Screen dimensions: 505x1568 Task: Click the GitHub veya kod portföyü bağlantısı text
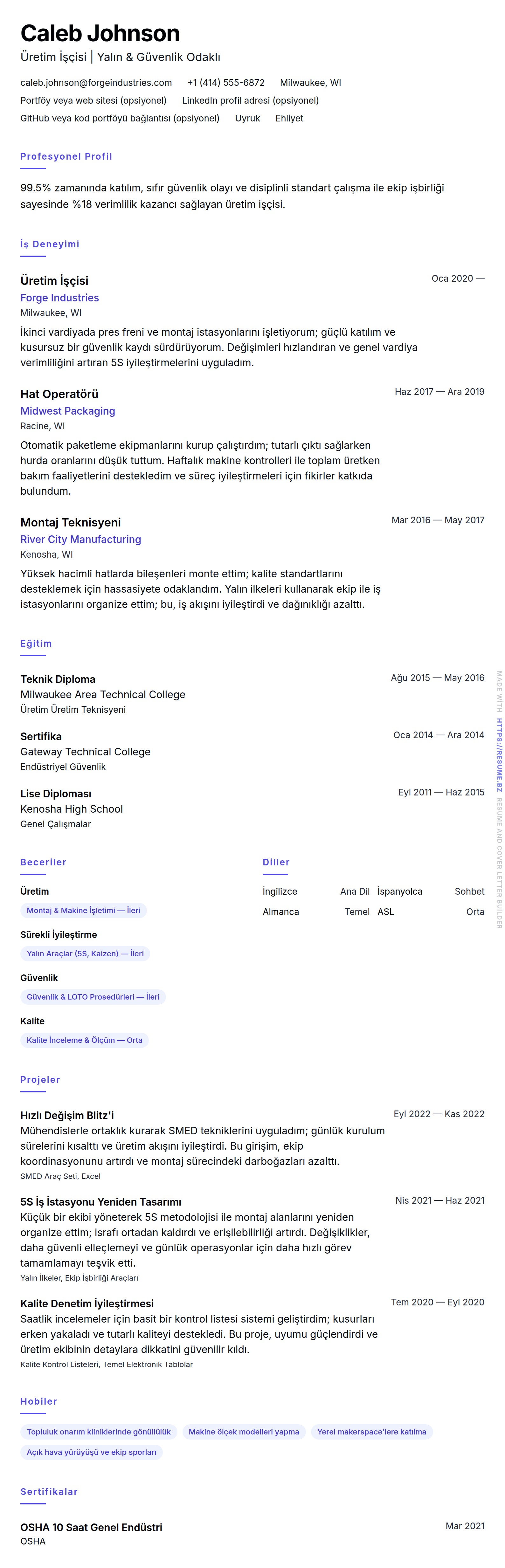(120, 118)
